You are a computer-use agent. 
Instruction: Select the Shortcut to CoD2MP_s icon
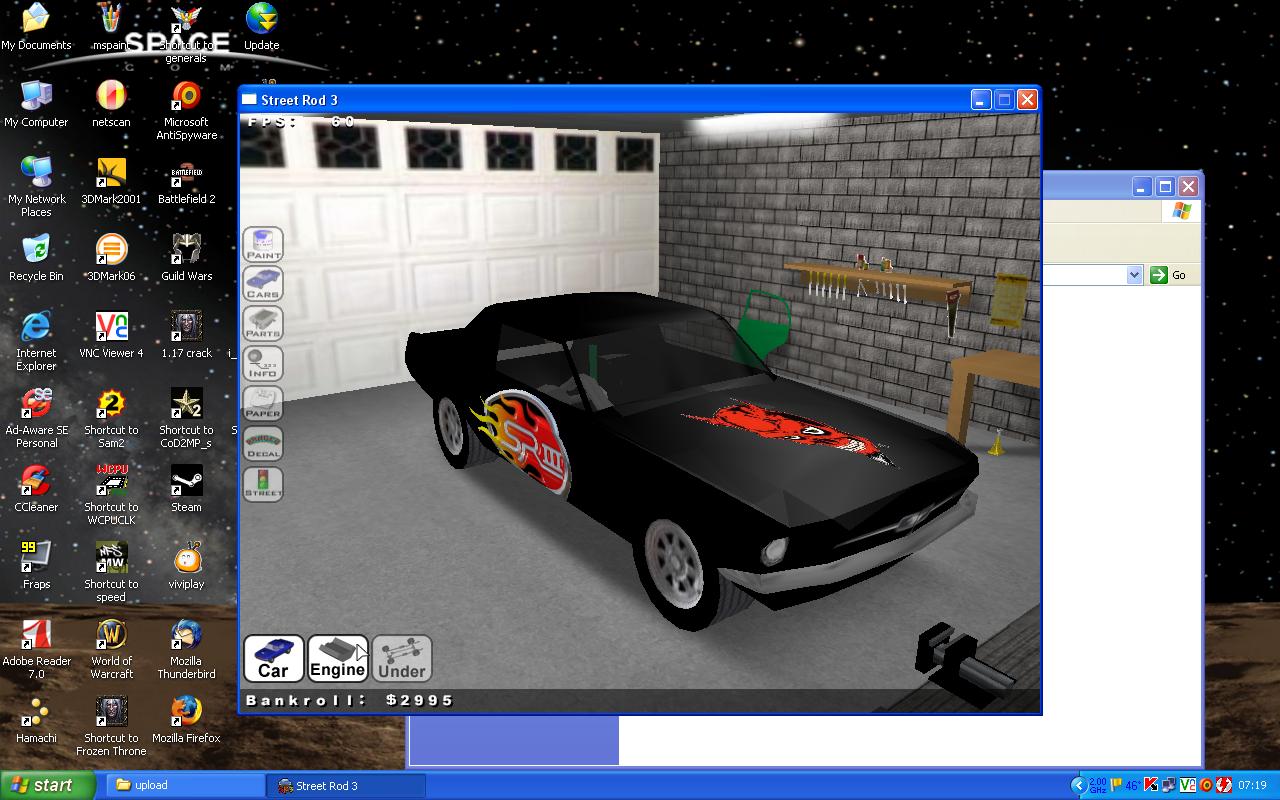tap(186, 418)
